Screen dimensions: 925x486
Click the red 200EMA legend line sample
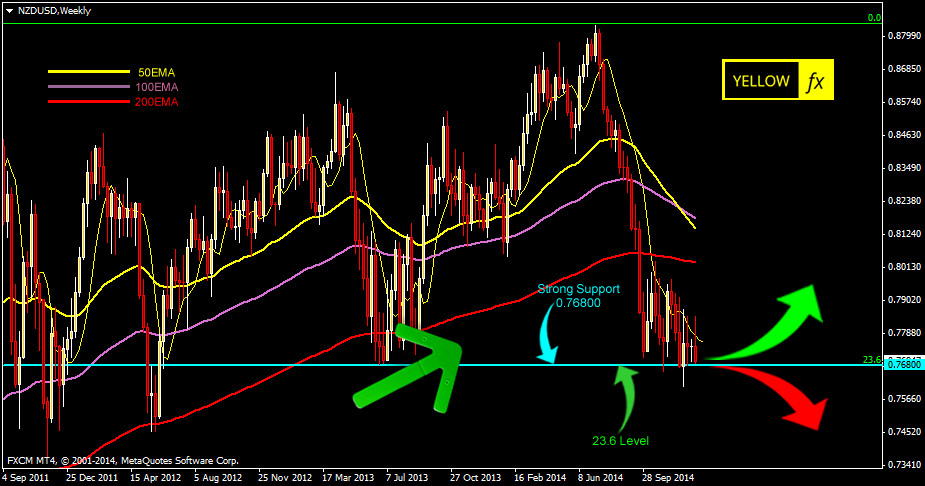(88, 101)
